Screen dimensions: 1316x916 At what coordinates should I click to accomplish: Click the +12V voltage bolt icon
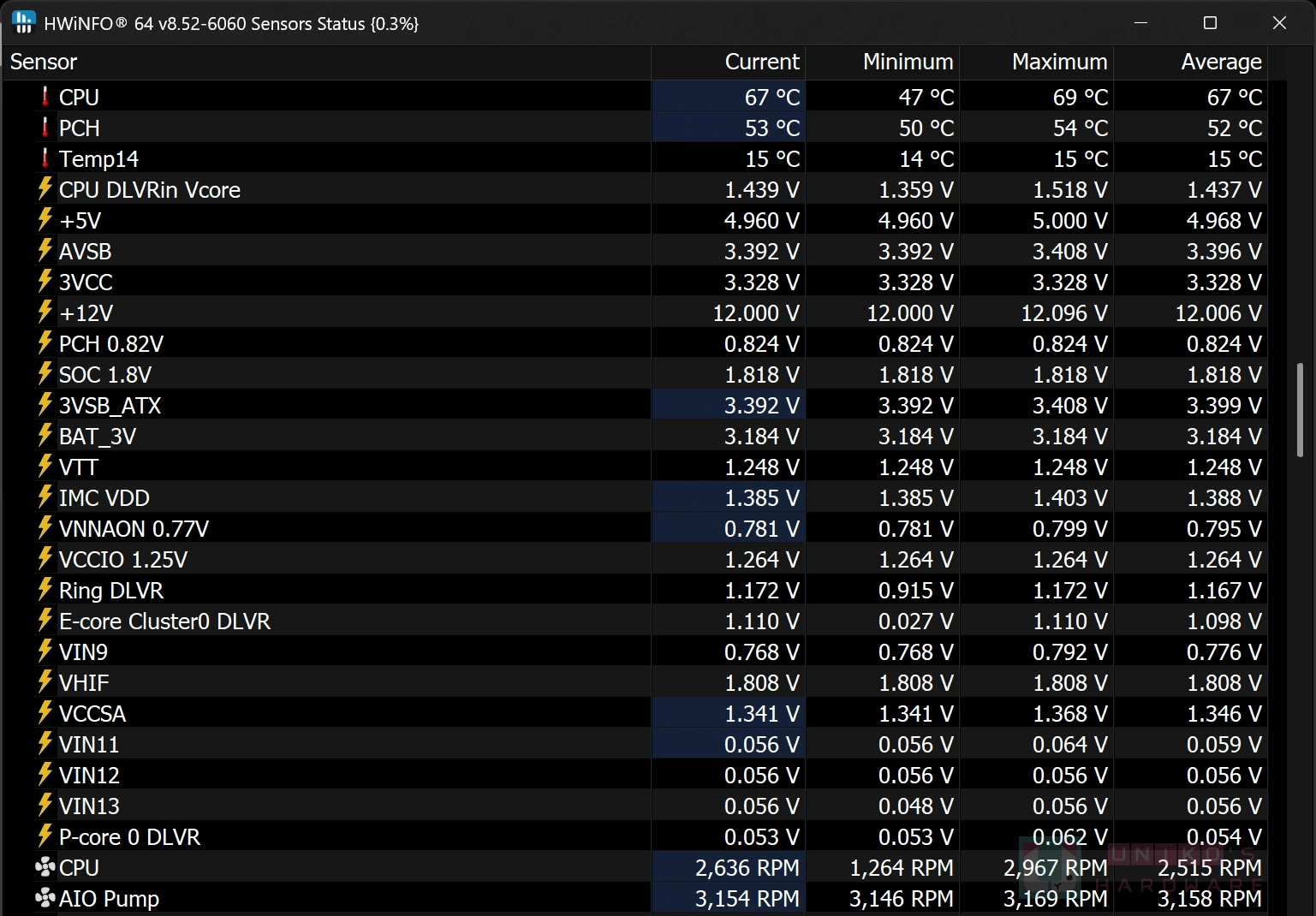click(45, 312)
